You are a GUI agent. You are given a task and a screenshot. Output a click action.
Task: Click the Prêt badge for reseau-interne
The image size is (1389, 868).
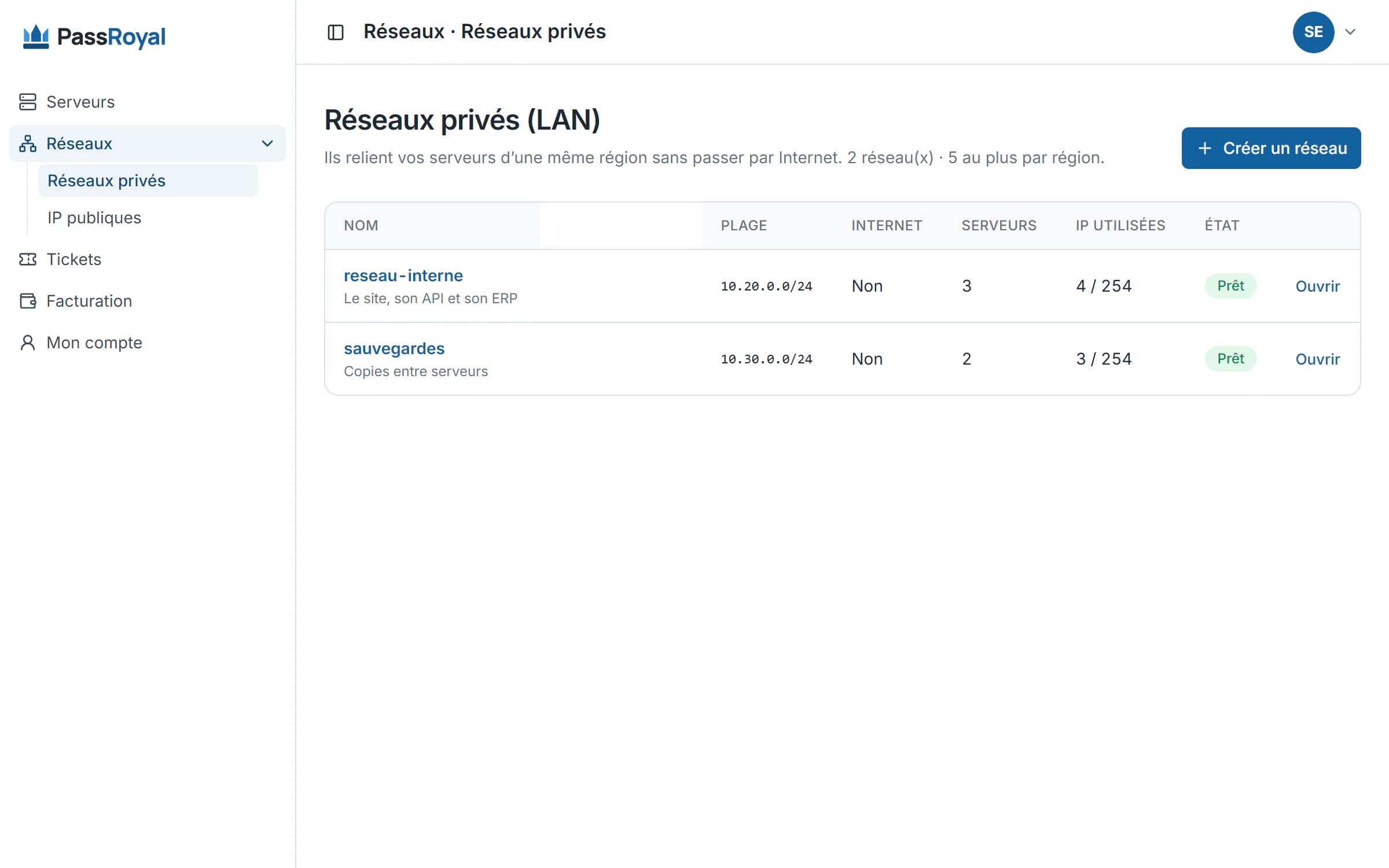pos(1230,286)
